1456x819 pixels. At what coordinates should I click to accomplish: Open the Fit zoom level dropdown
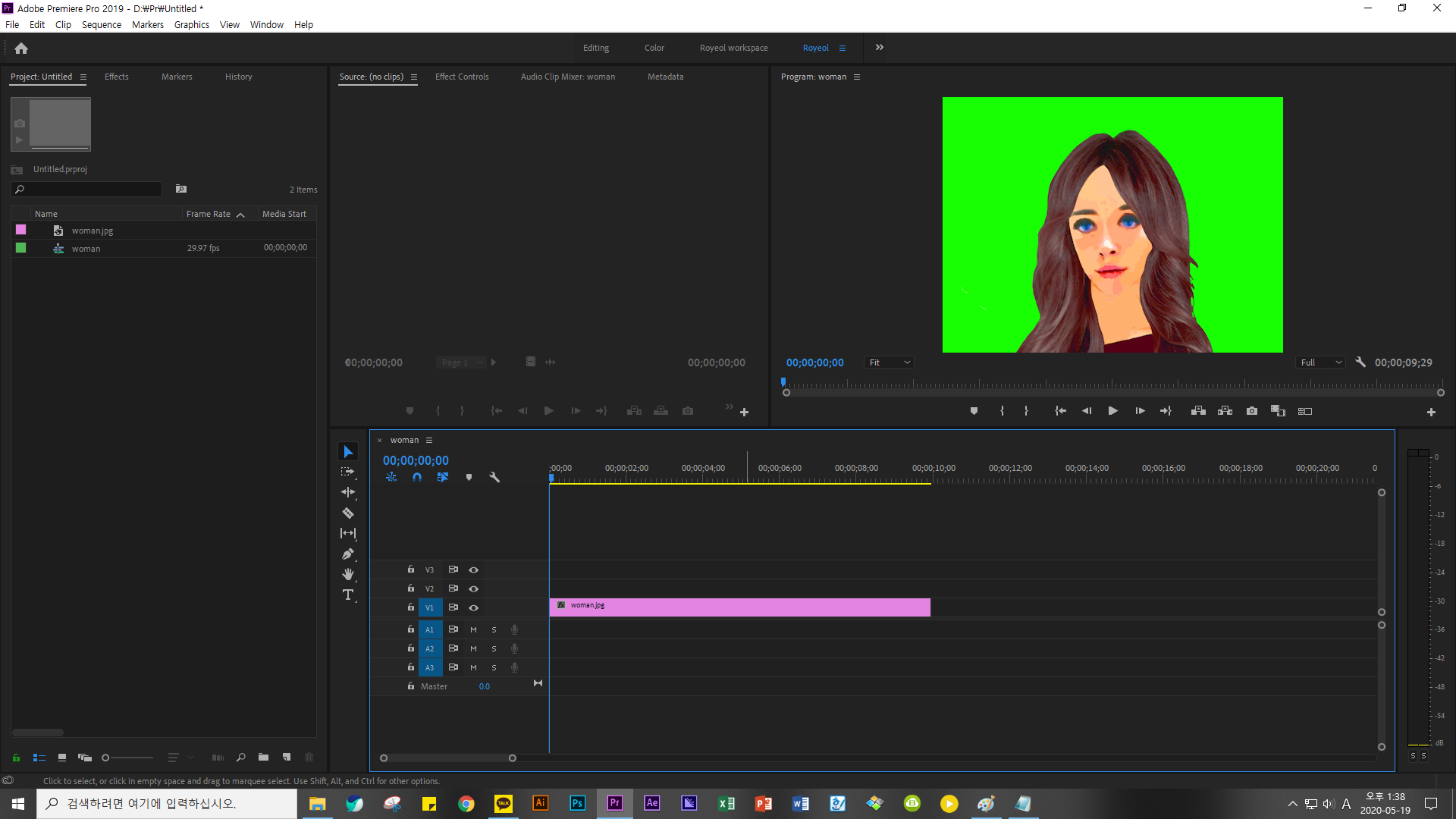(890, 362)
